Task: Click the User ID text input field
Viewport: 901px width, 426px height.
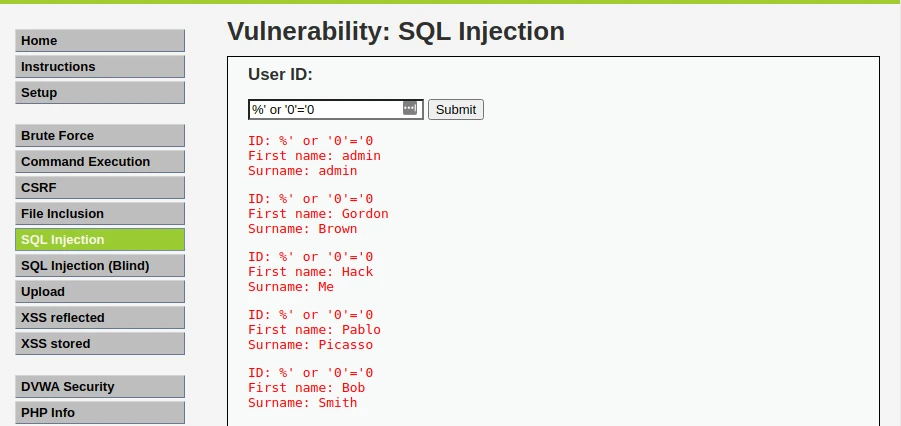Action: [324, 109]
